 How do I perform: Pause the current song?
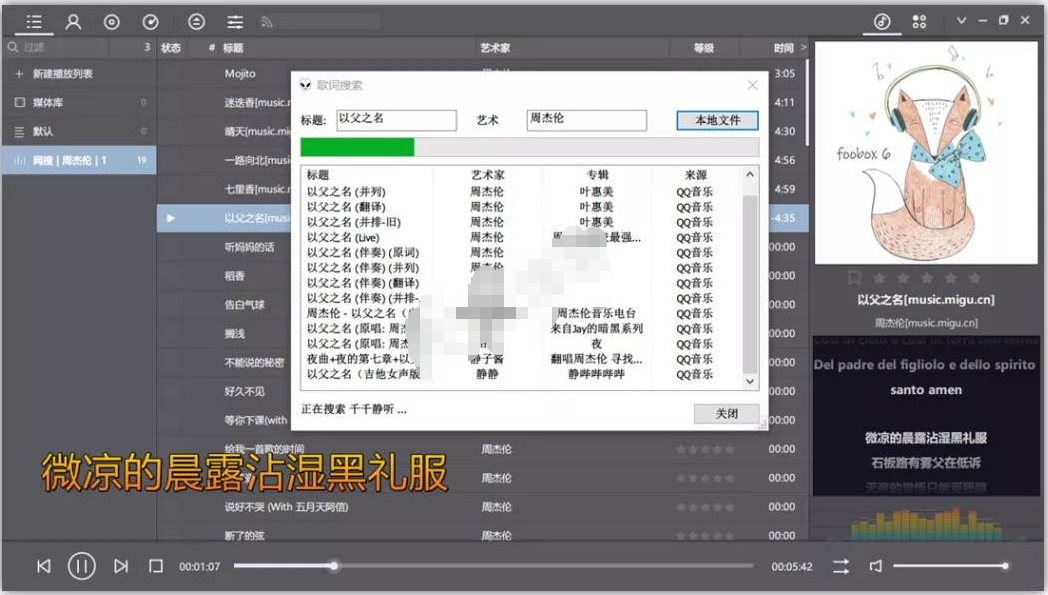(x=81, y=566)
